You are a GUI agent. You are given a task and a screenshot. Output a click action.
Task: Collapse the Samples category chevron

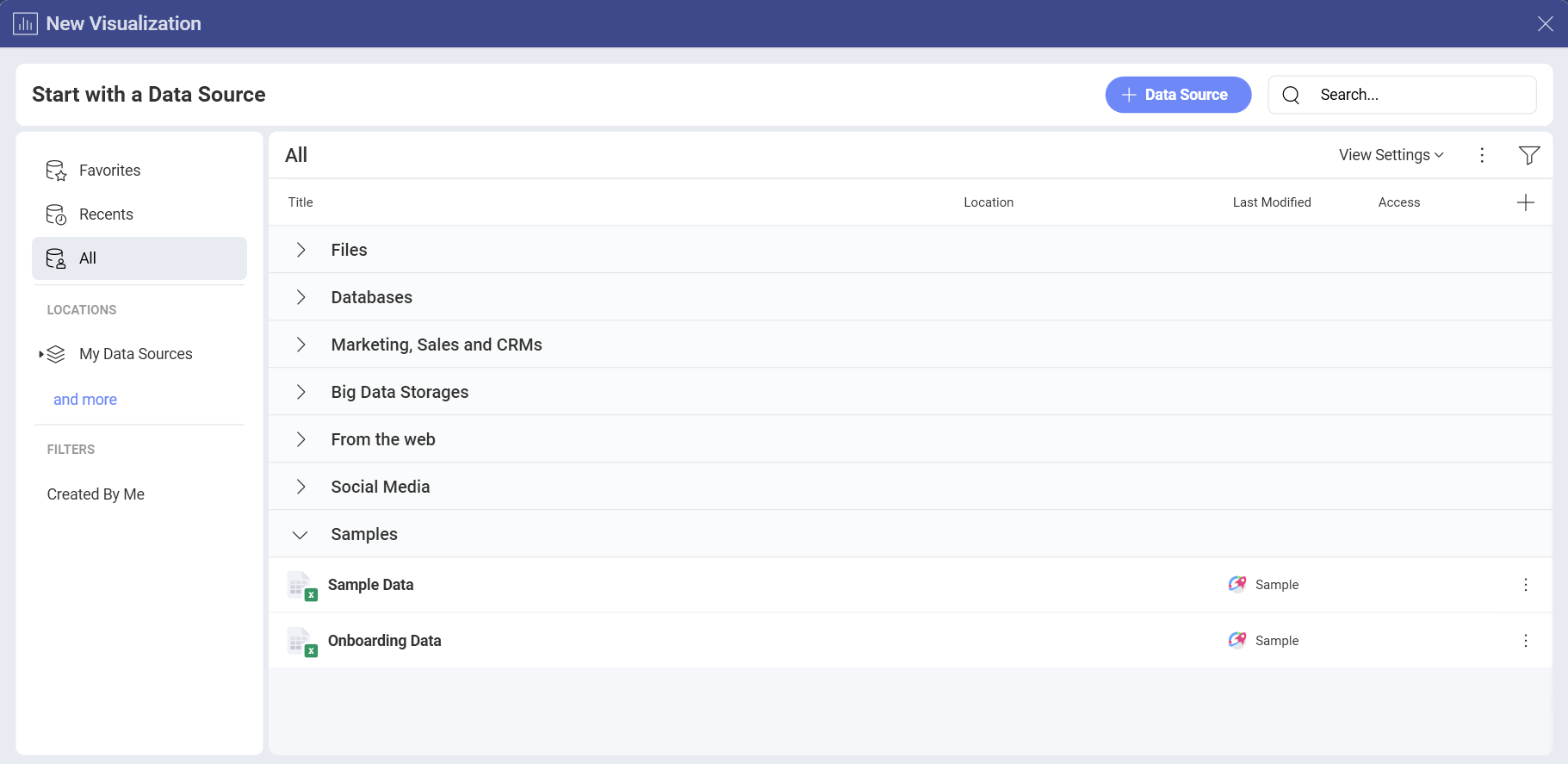(x=301, y=535)
